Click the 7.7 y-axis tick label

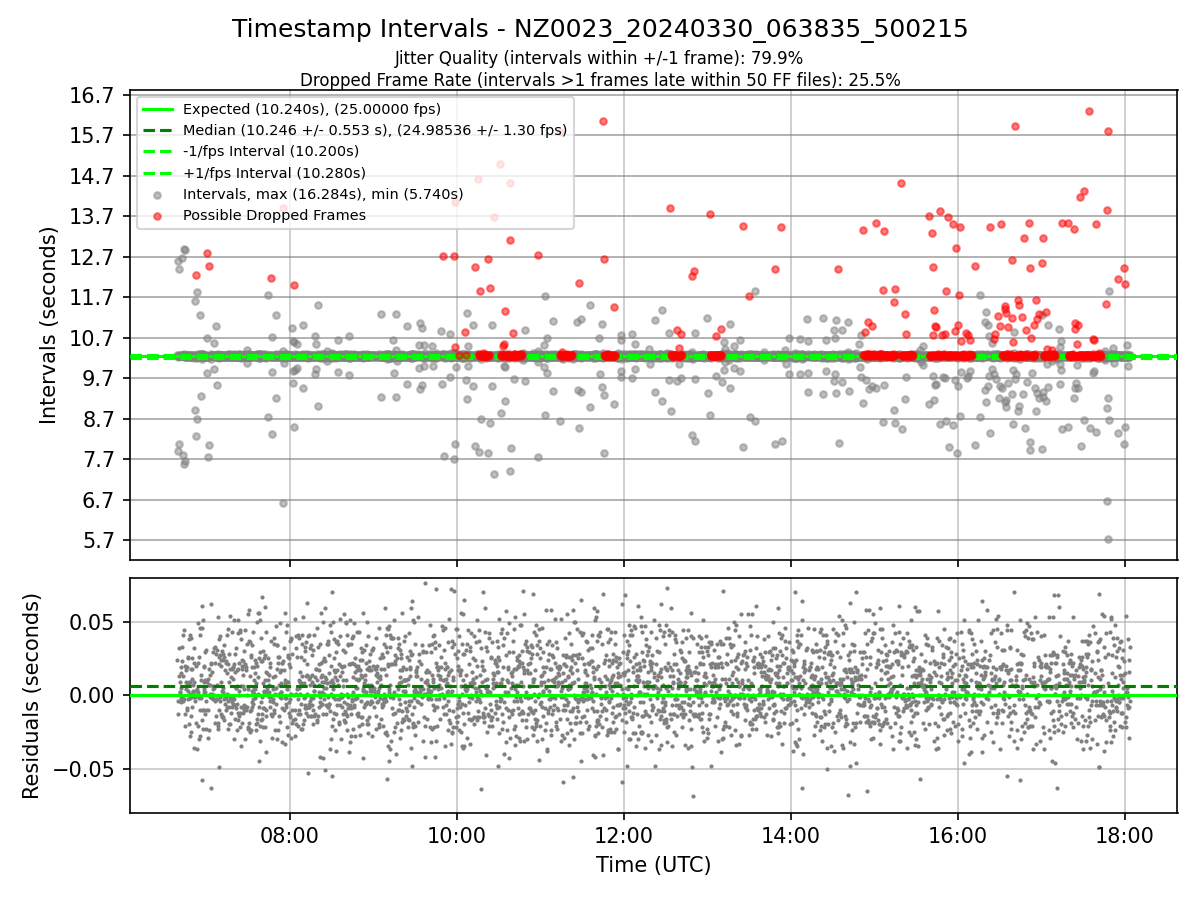(98, 460)
